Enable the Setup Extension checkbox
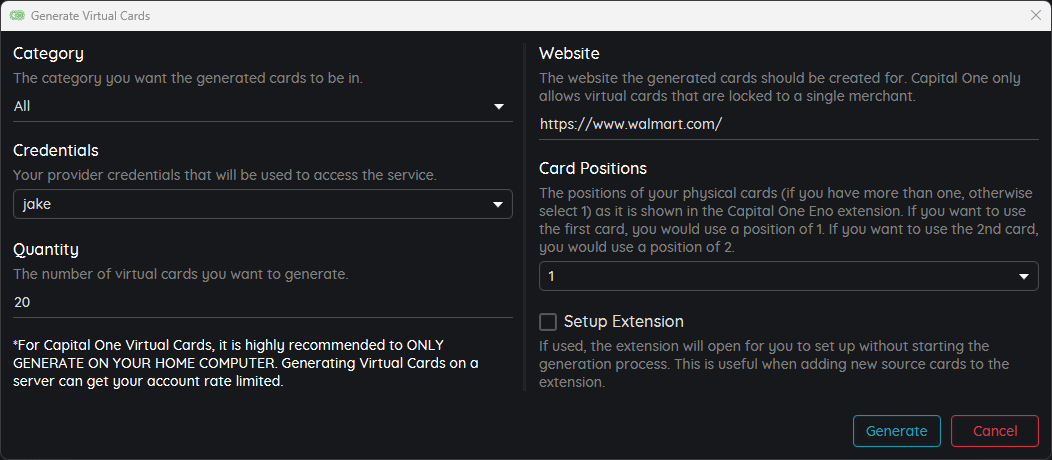The height and width of the screenshot is (460, 1052). (x=548, y=322)
